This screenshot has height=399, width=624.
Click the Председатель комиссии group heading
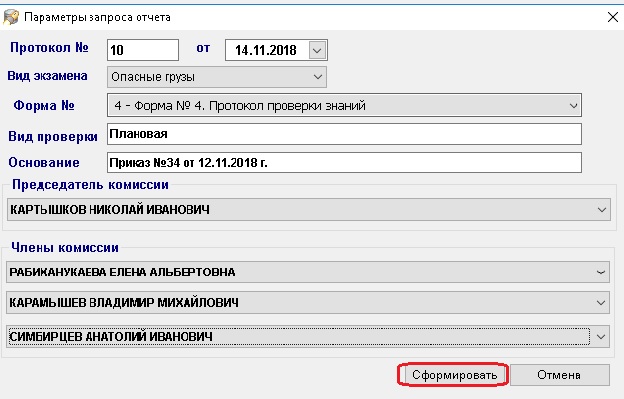(x=90, y=185)
